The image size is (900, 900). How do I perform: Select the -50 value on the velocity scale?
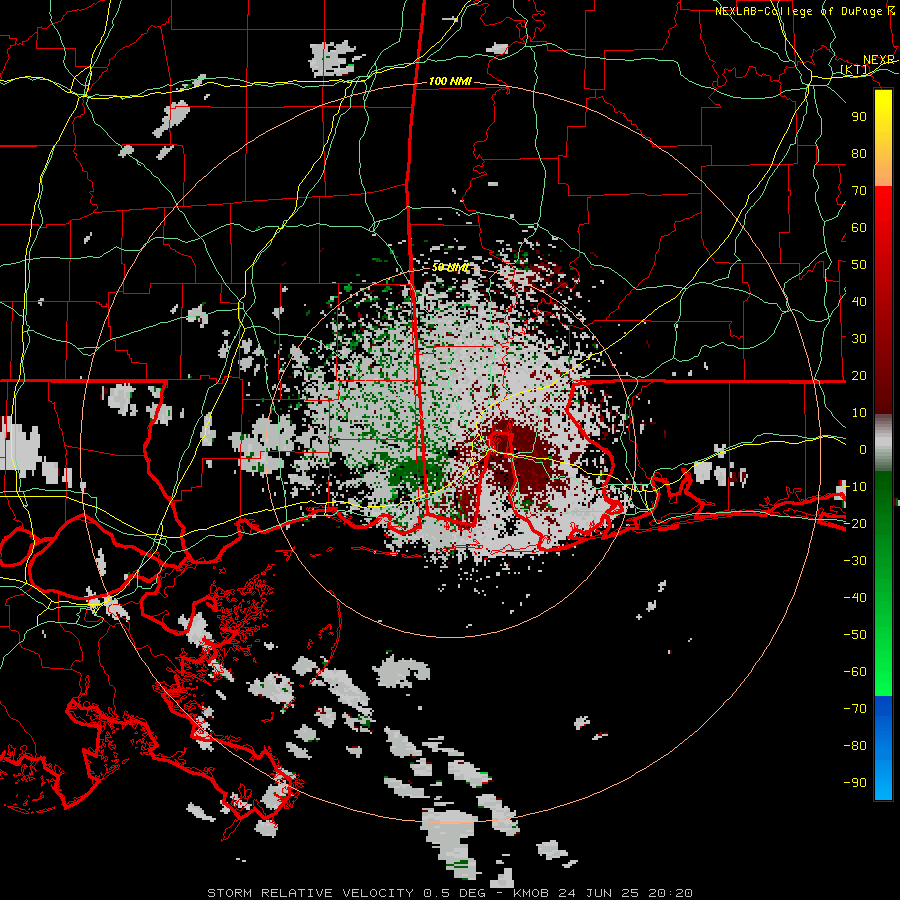pyautogui.click(x=855, y=635)
